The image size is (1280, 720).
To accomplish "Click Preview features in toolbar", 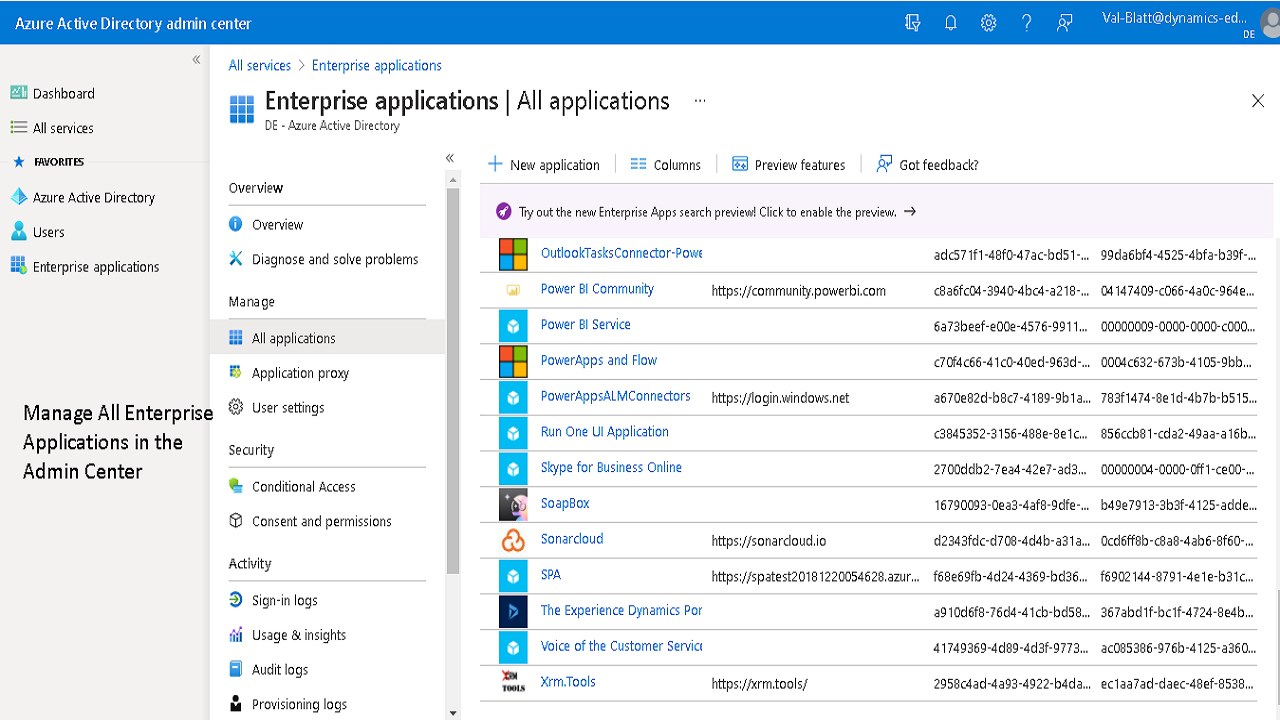I will pyautogui.click(x=788, y=165).
